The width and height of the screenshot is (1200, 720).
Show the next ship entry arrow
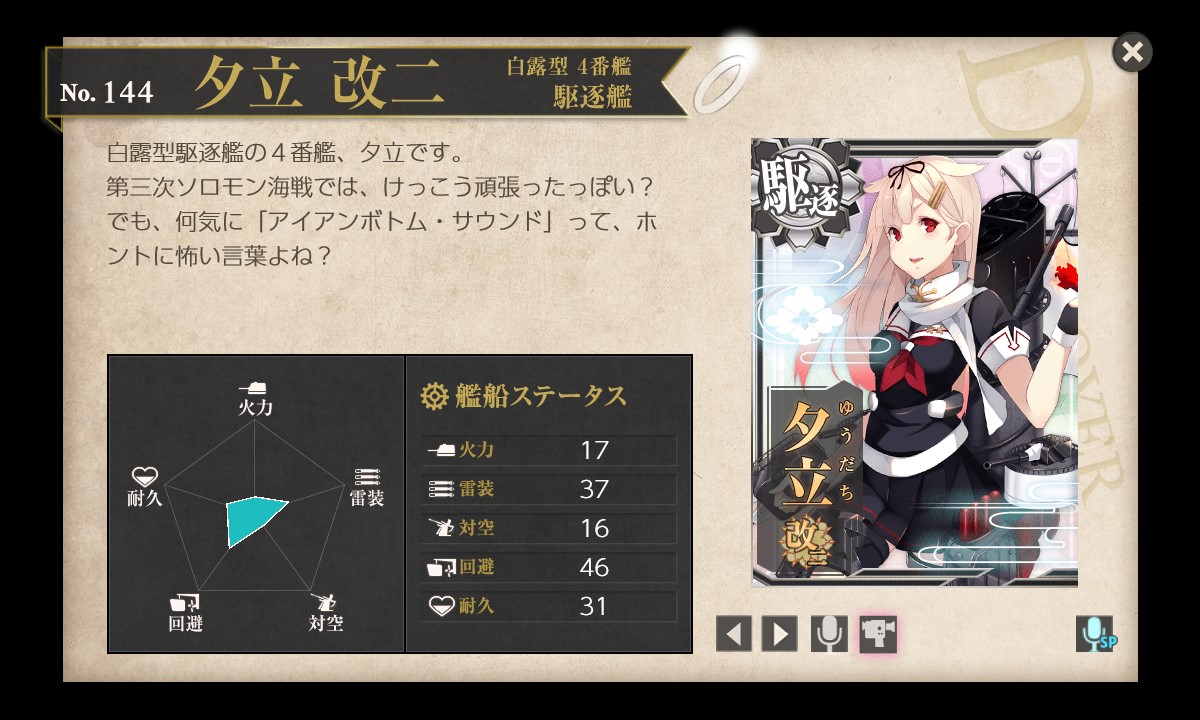[779, 634]
